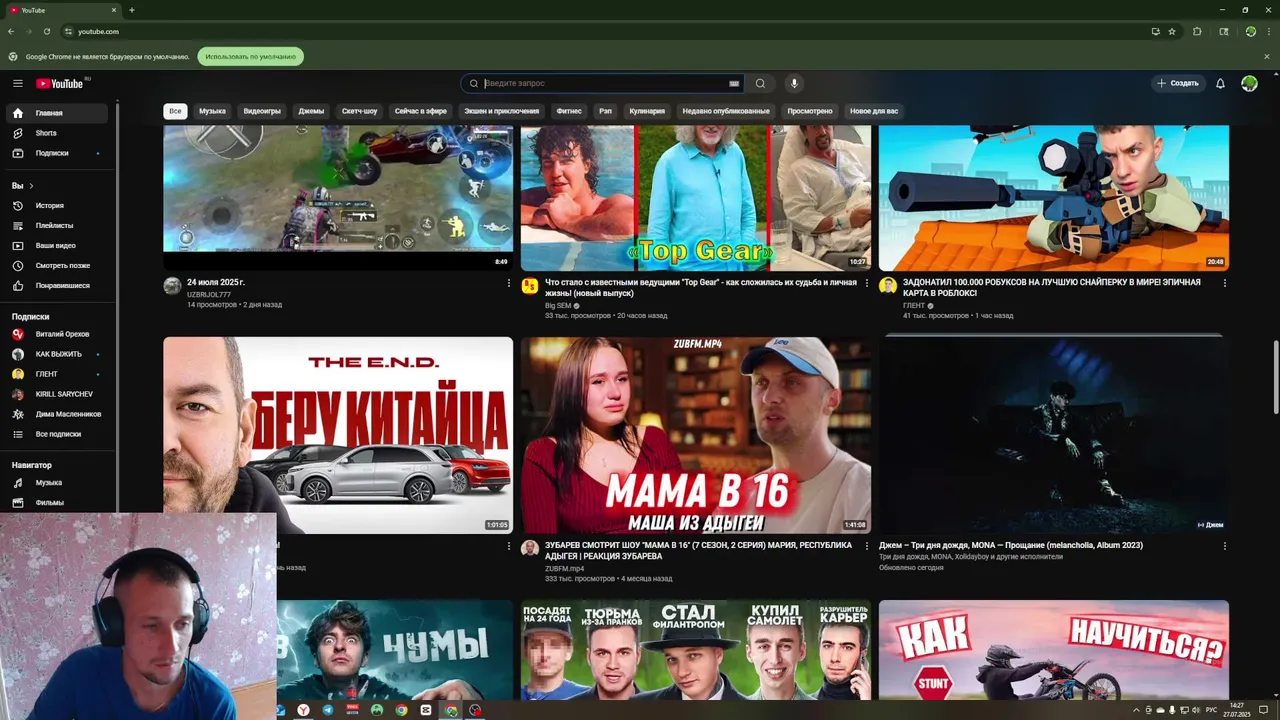Viewport: 1280px width, 720px height.
Task: Open the notifications bell
Action: (1220, 83)
